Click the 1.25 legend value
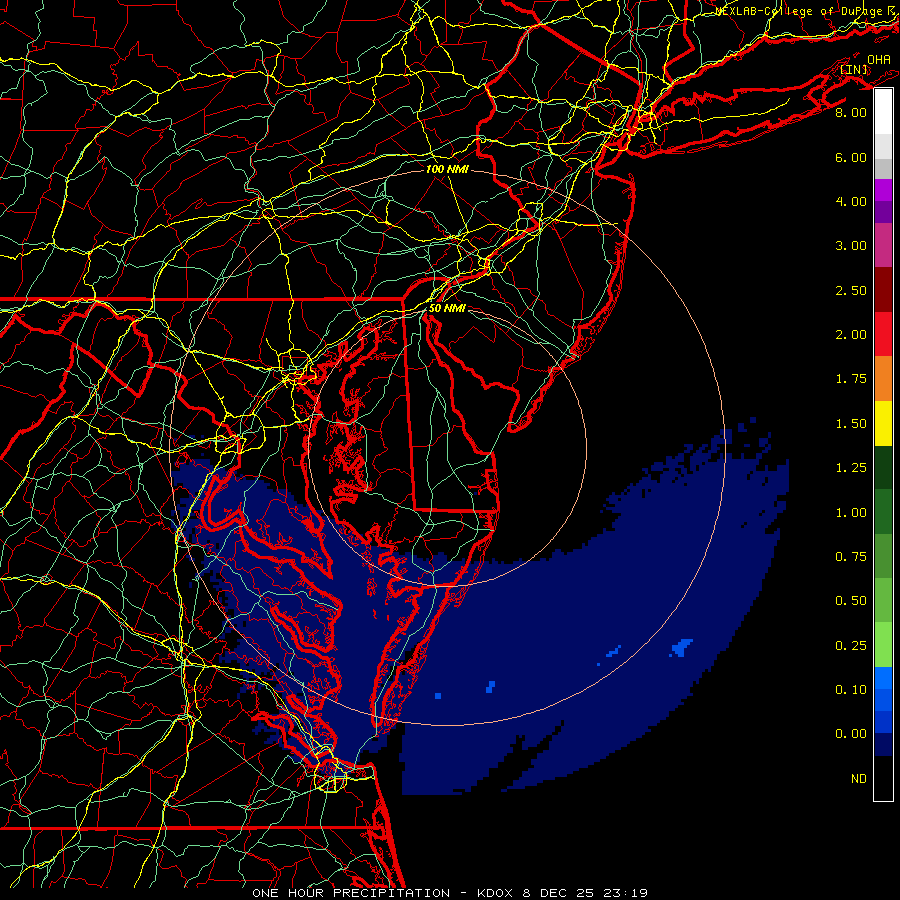900x900 pixels. tap(851, 468)
